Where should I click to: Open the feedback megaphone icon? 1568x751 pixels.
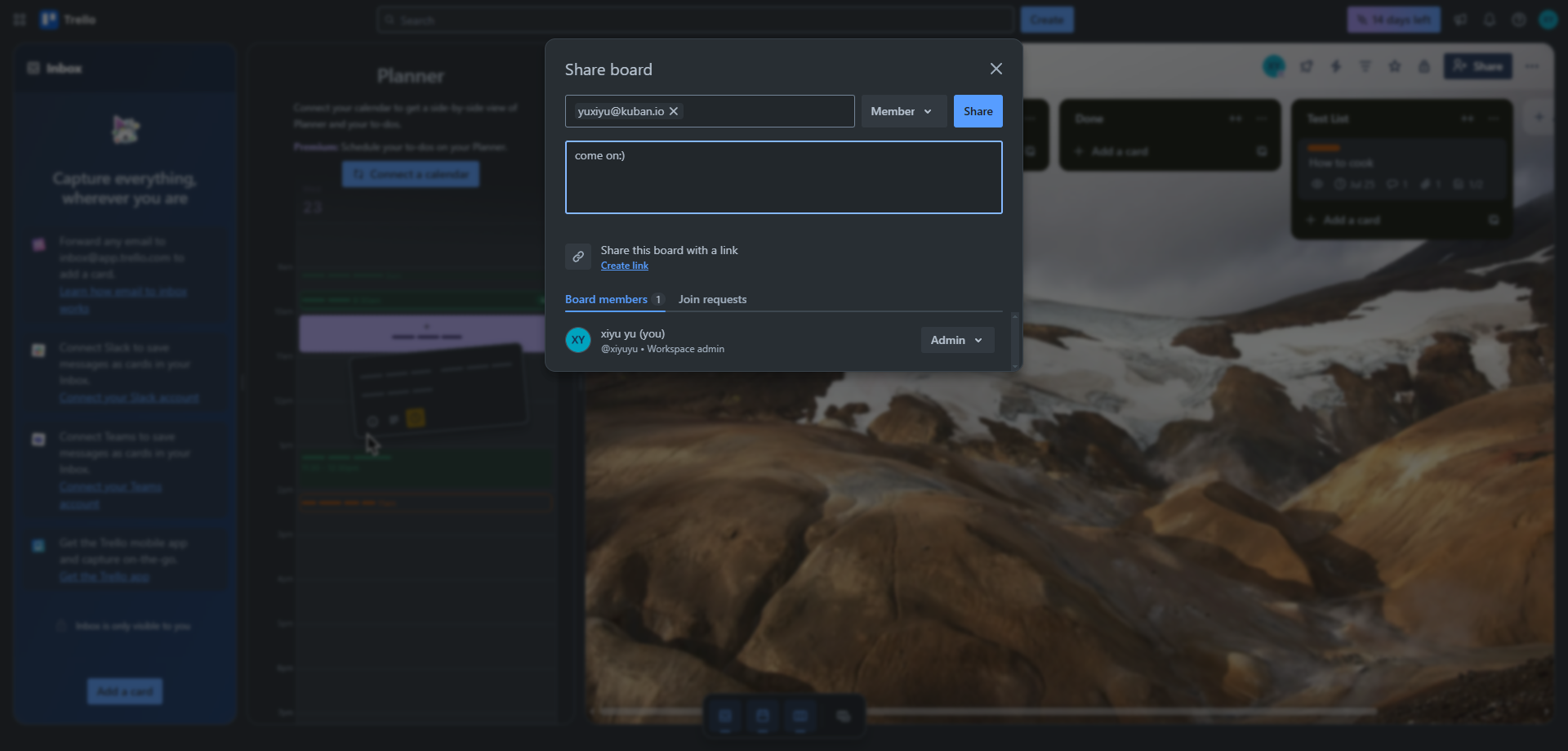pyautogui.click(x=1460, y=20)
